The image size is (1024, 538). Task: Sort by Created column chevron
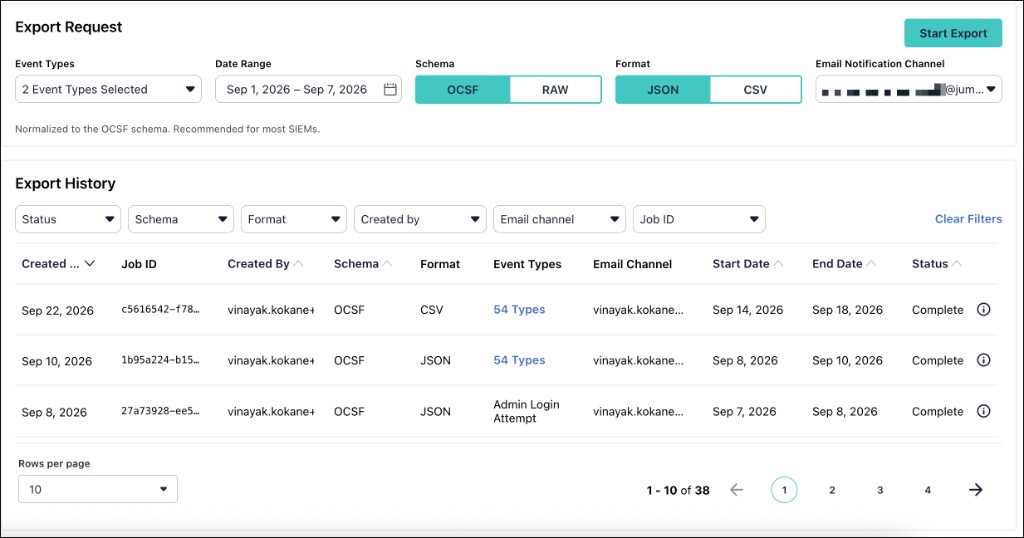(90, 264)
